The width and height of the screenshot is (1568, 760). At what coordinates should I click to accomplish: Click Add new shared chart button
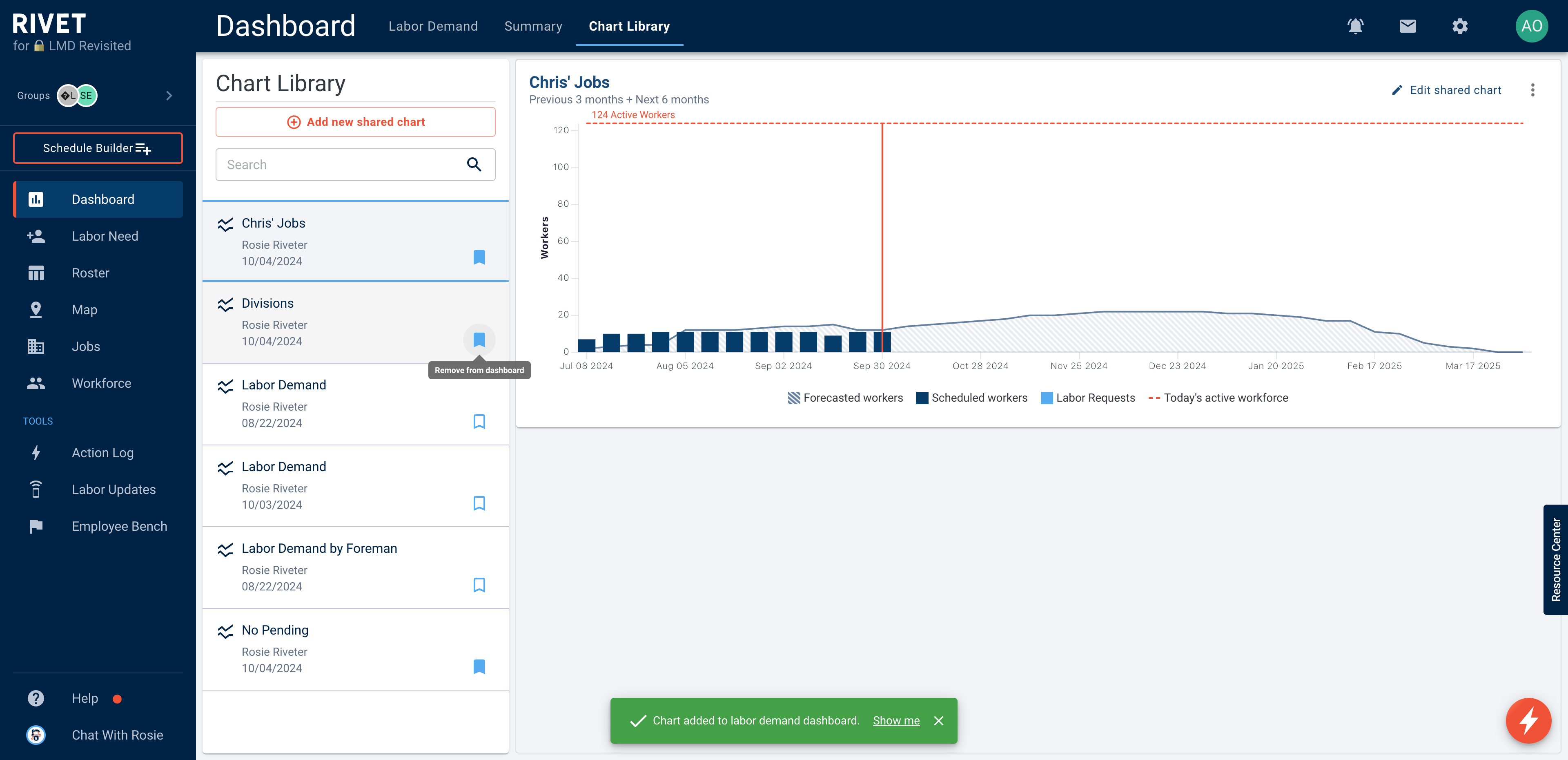pos(355,122)
